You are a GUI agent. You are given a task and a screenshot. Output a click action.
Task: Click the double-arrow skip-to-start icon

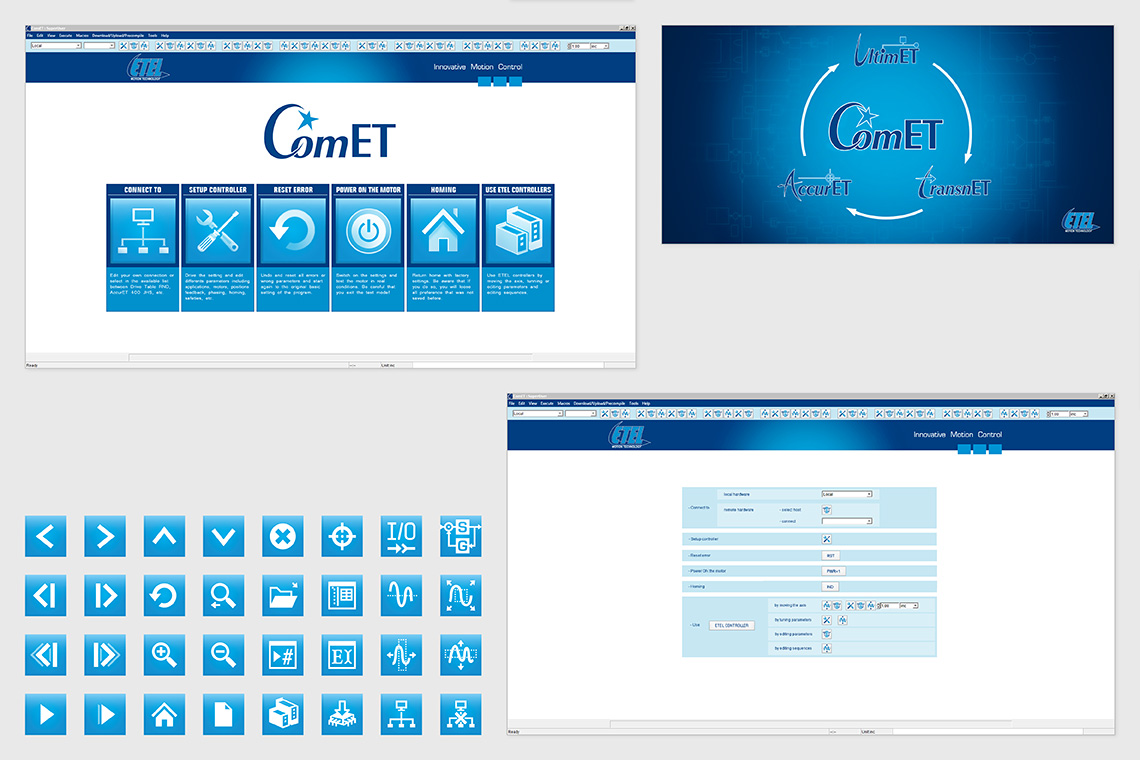click(46, 655)
